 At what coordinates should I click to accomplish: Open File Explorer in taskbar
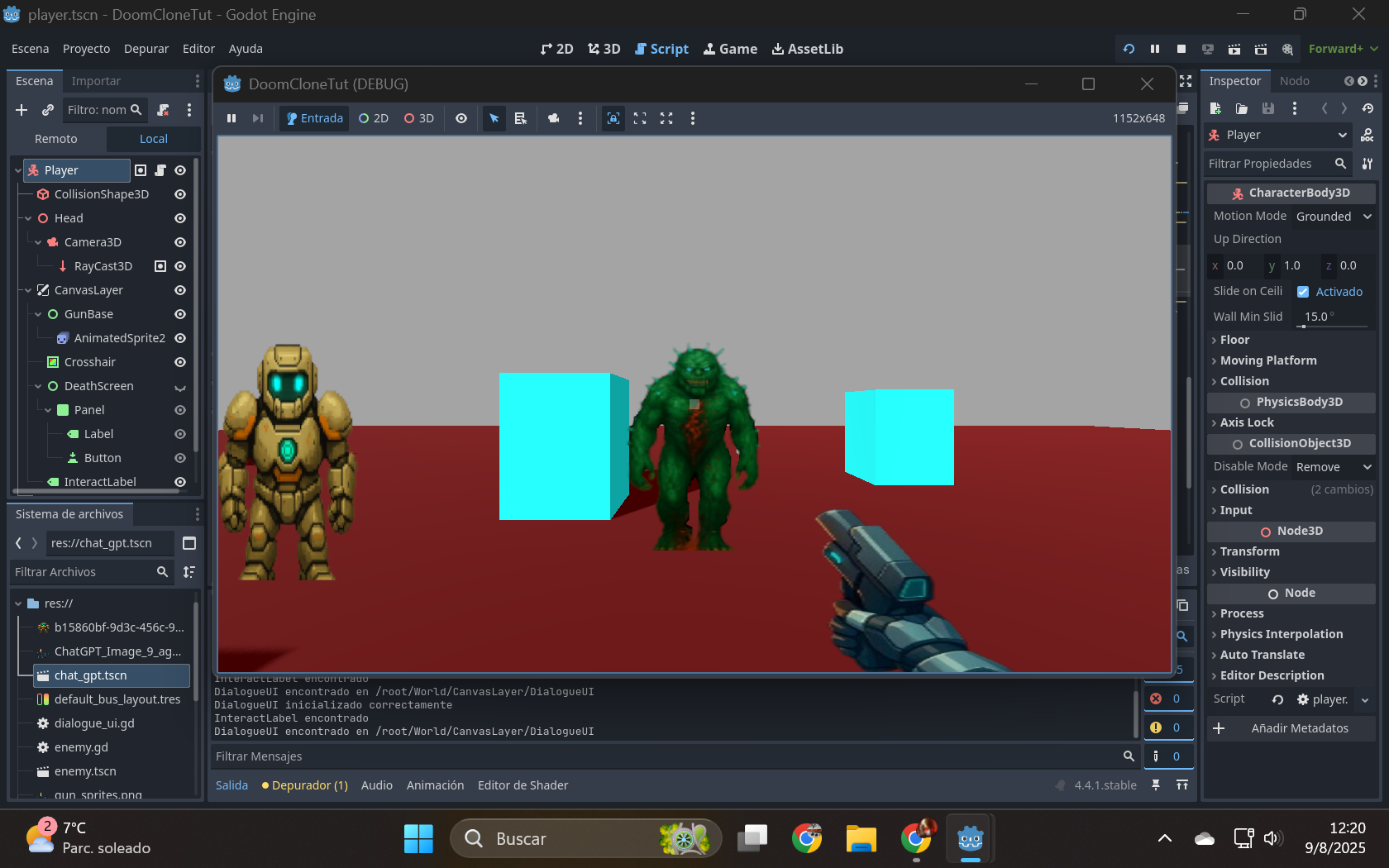click(861, 839)
